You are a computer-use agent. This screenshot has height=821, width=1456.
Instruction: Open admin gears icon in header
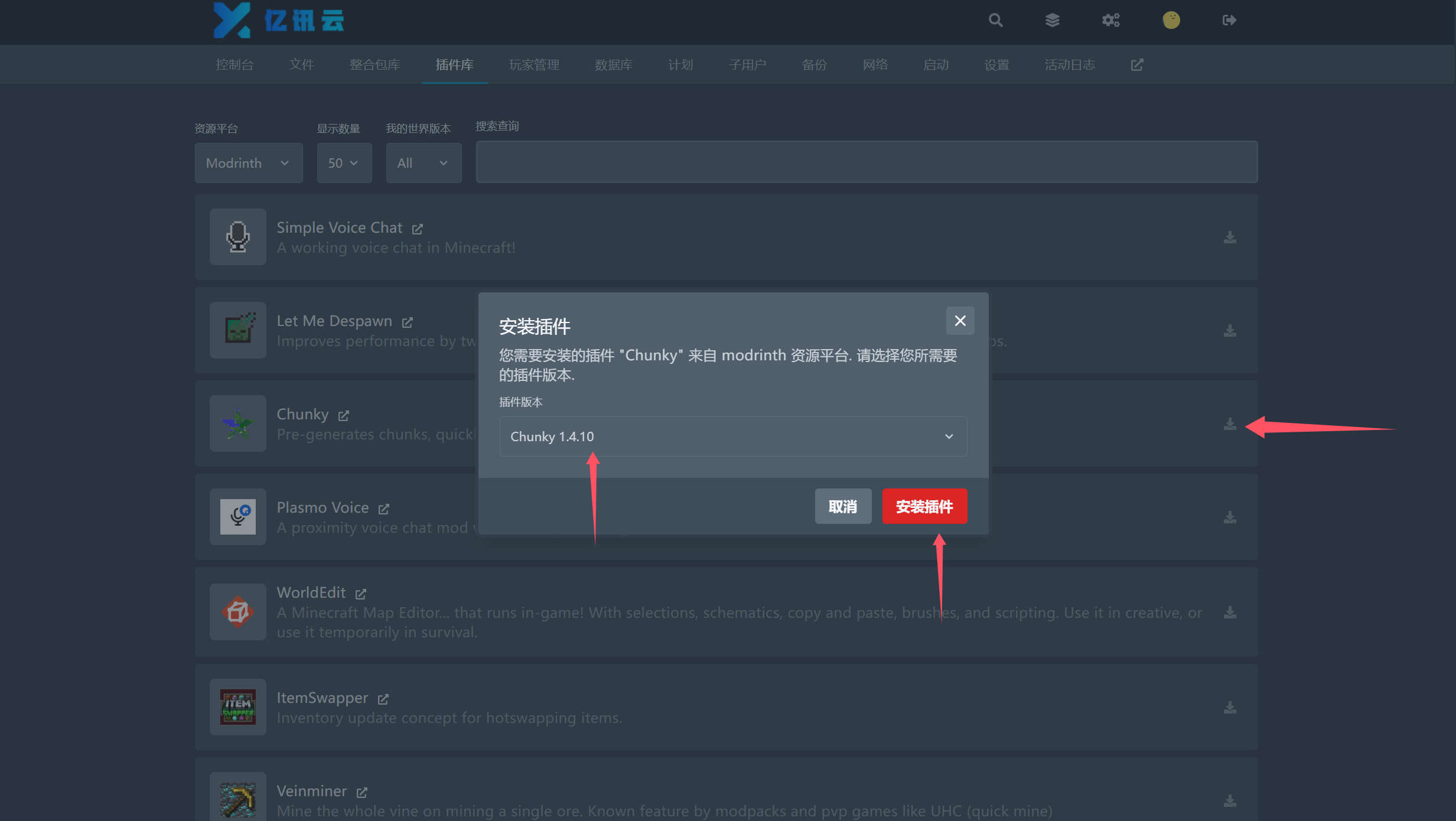tap(1110, 20)
